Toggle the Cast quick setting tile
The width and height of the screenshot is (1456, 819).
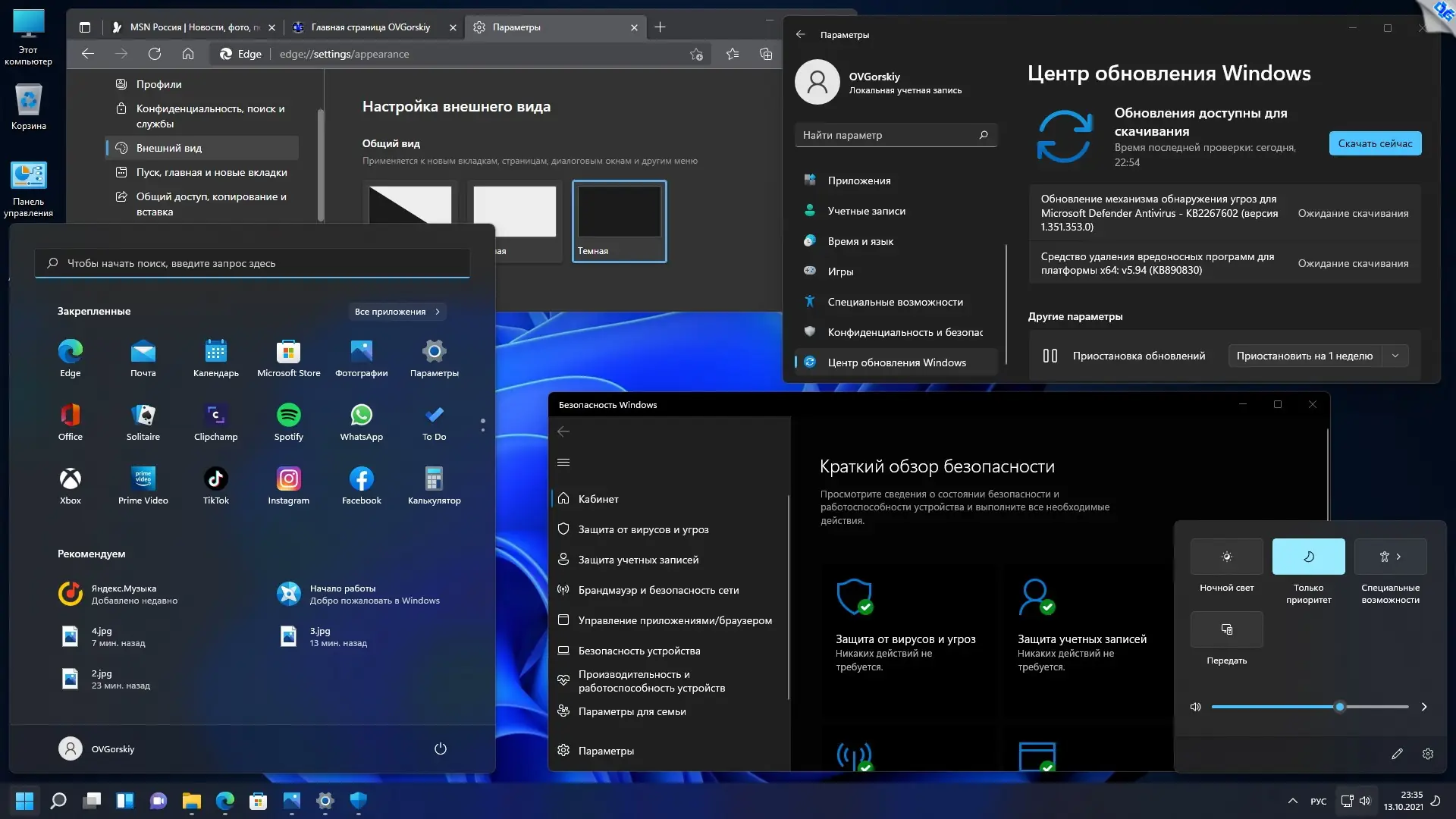(x=1226, y=629)
